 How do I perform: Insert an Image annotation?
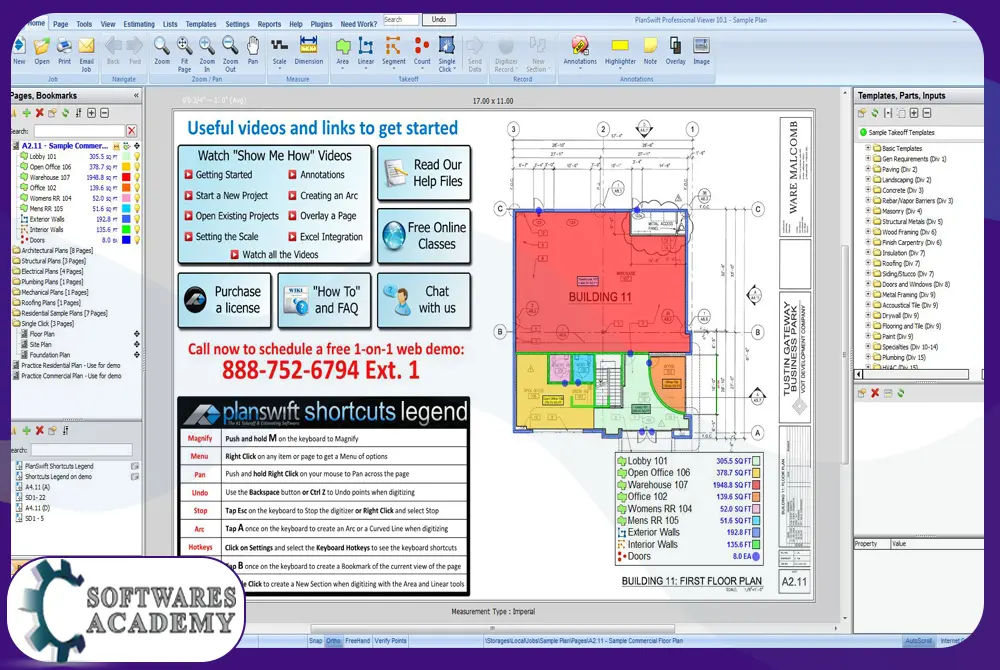pos(702,52)
